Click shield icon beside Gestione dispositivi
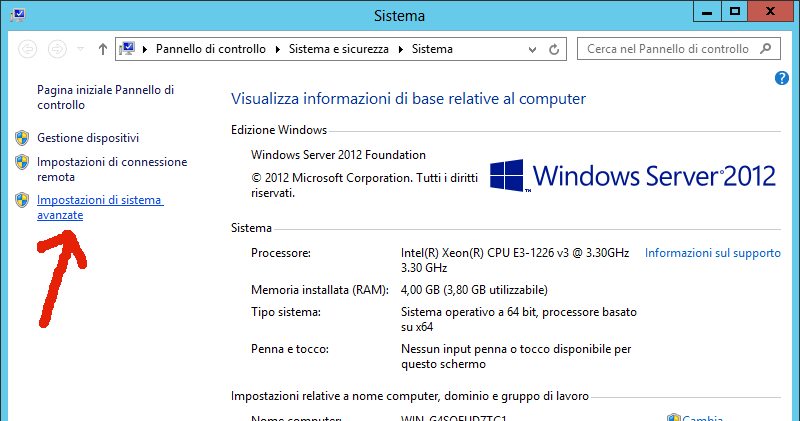The width and height of the screenshot is (800, 421). [x=22, y=138]
